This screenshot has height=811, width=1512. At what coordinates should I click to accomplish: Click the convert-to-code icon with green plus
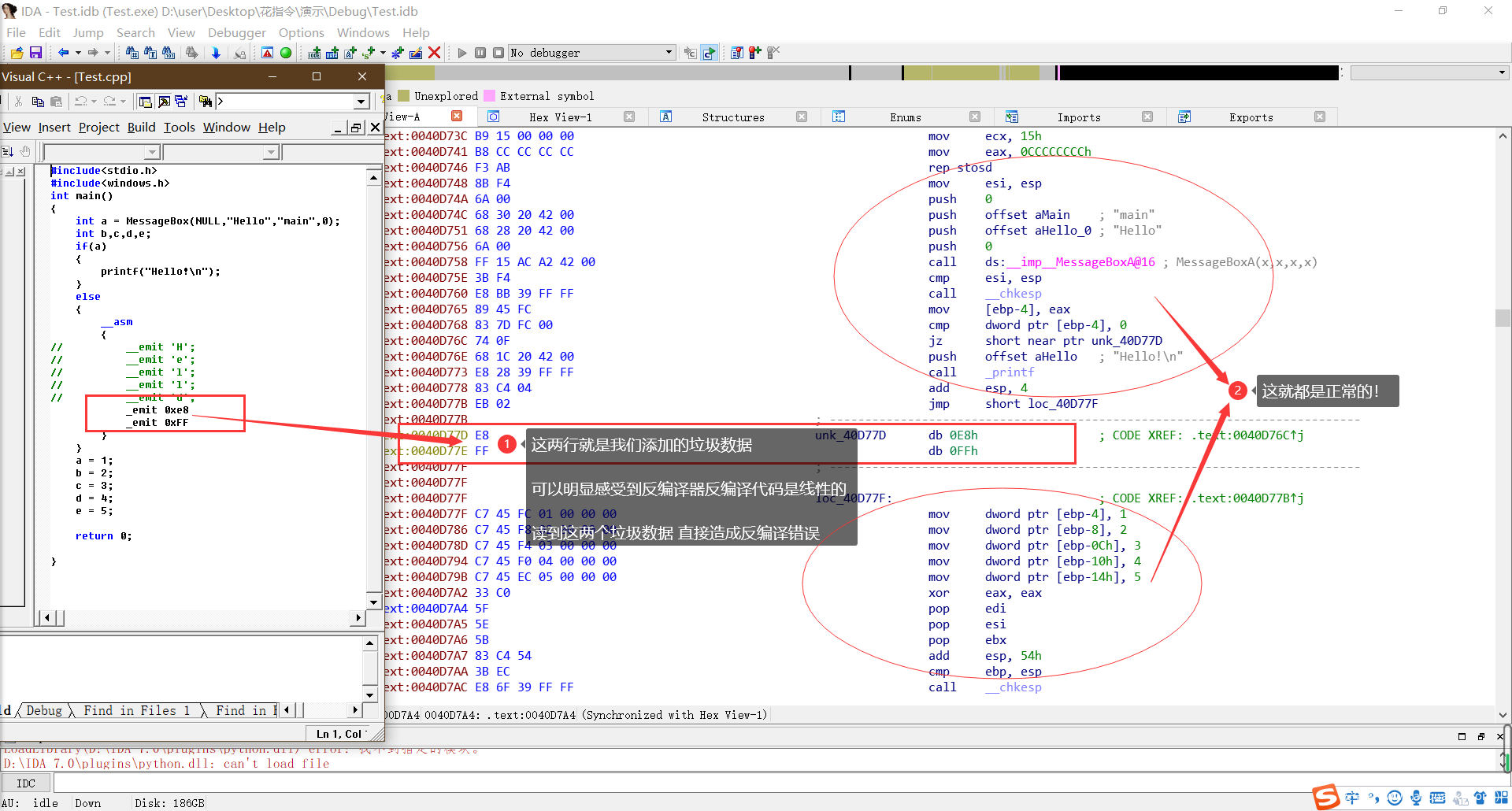pos(314,53)
